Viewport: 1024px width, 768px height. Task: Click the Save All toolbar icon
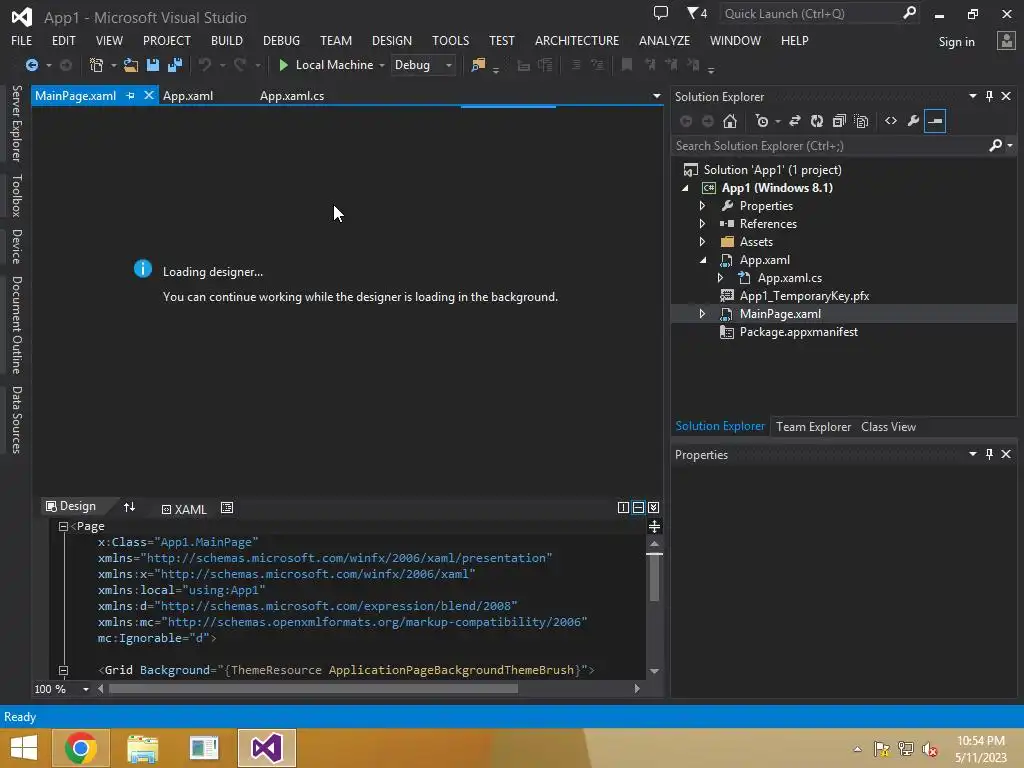[x=174, y=65]
